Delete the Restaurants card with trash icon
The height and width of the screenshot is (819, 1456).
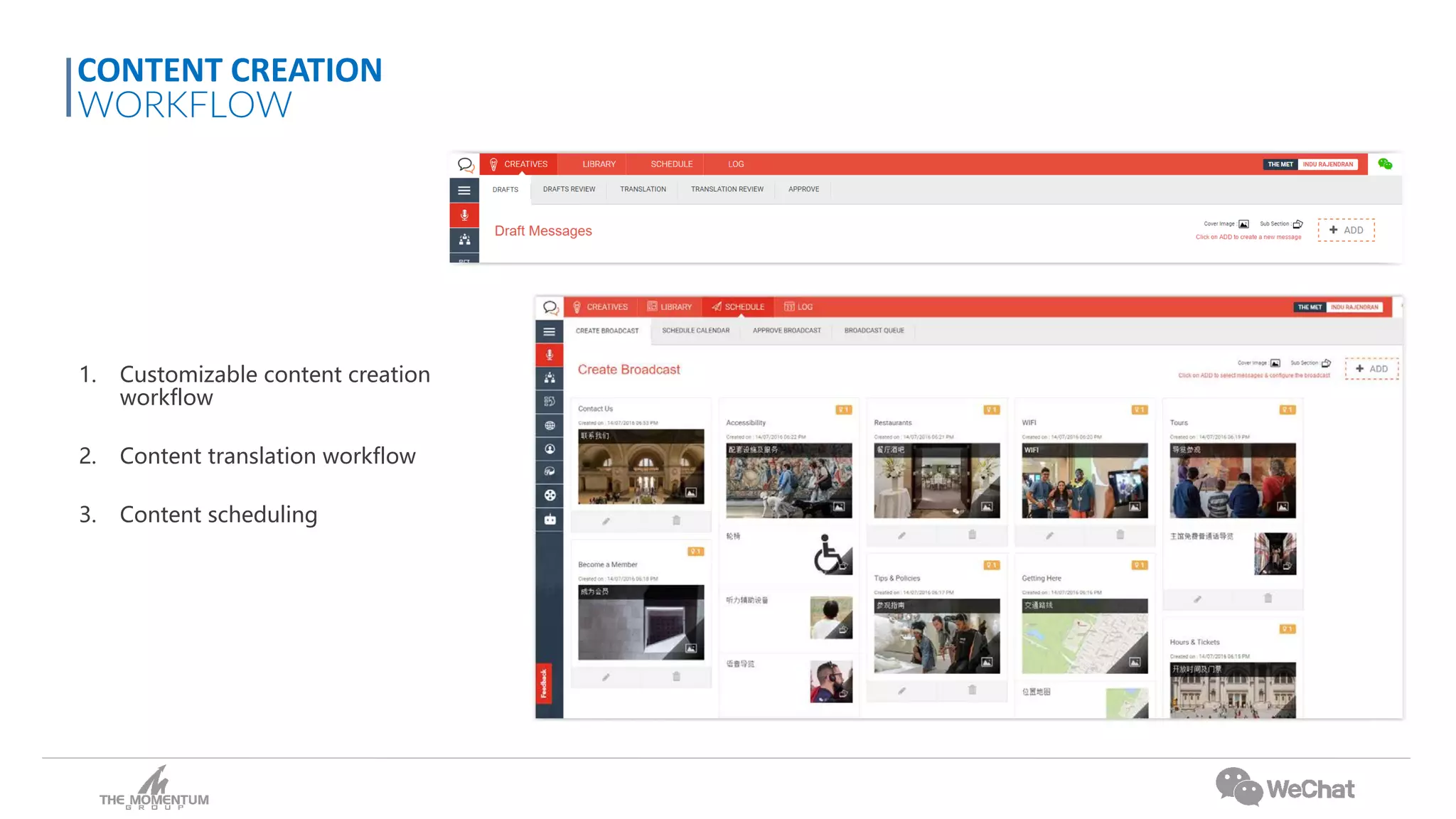(x=972, y=535)
